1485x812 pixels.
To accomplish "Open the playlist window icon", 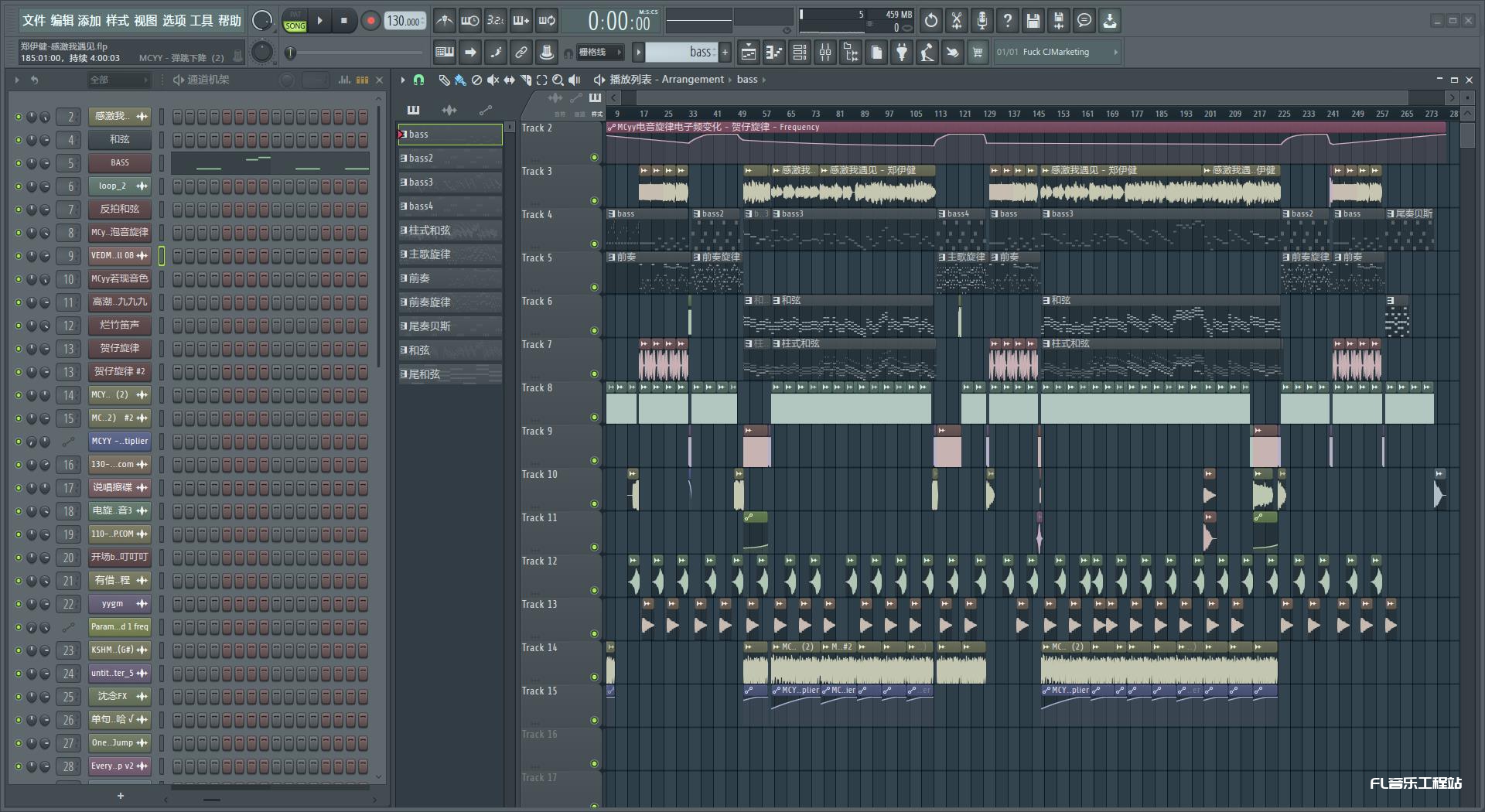I will click(749, 53).
